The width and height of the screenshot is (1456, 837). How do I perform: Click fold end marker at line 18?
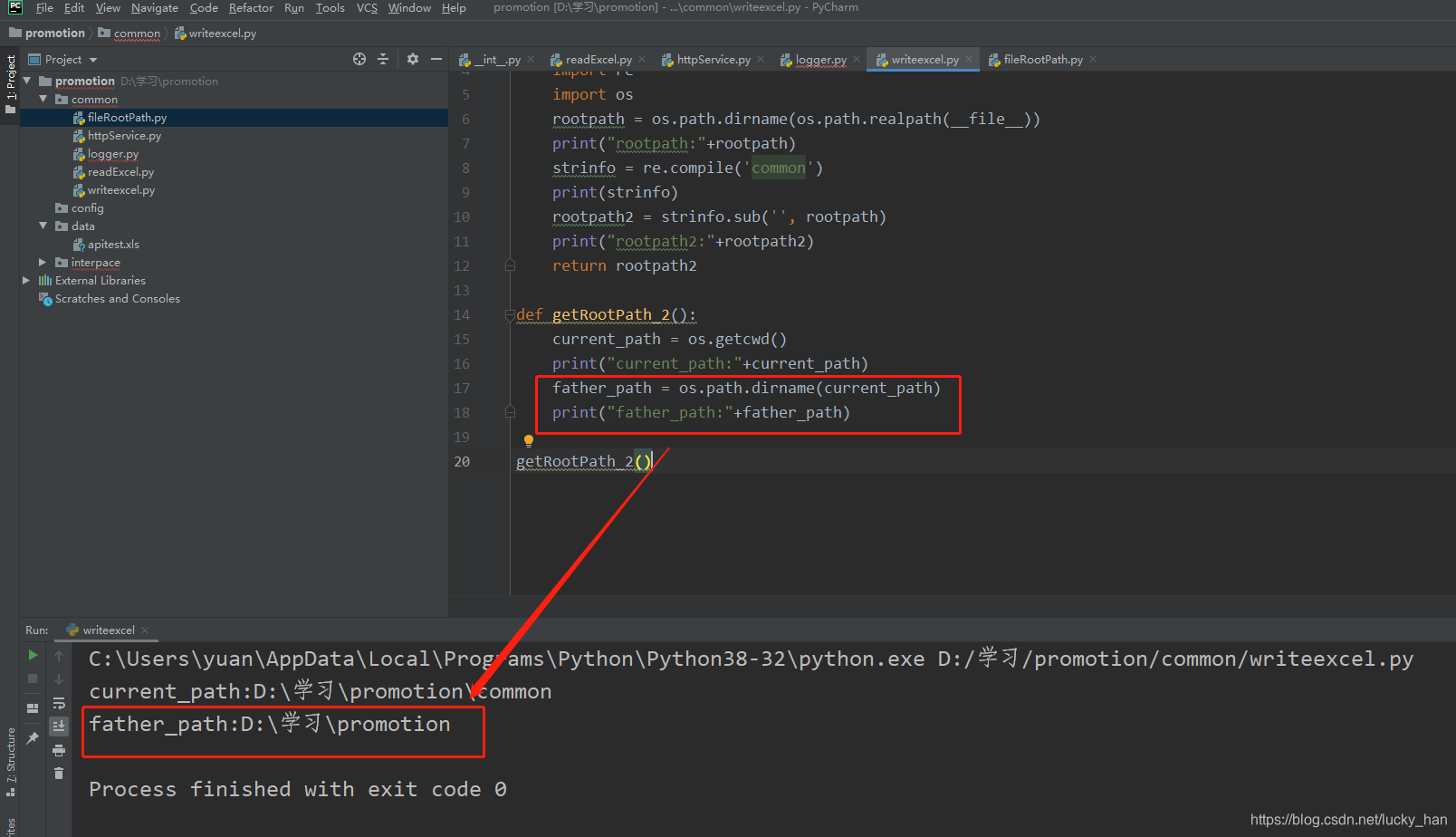510,412
